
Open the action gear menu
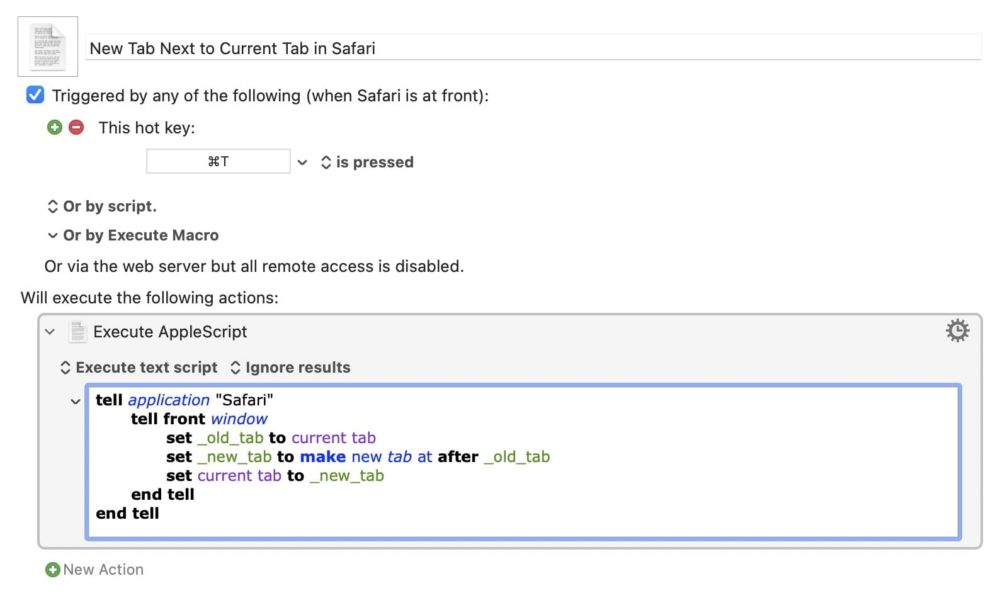[x=957, y=330]
